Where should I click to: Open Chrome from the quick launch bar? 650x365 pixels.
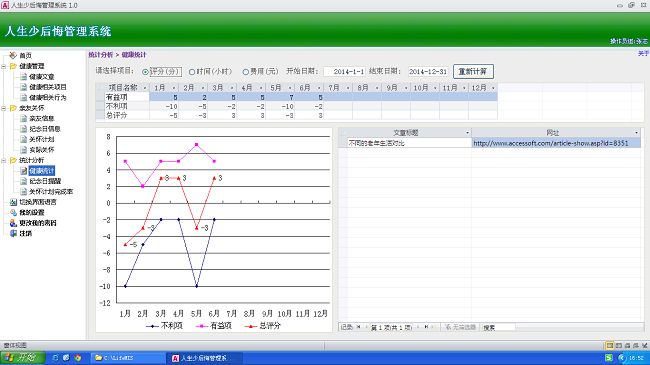(x=78, y=358)
